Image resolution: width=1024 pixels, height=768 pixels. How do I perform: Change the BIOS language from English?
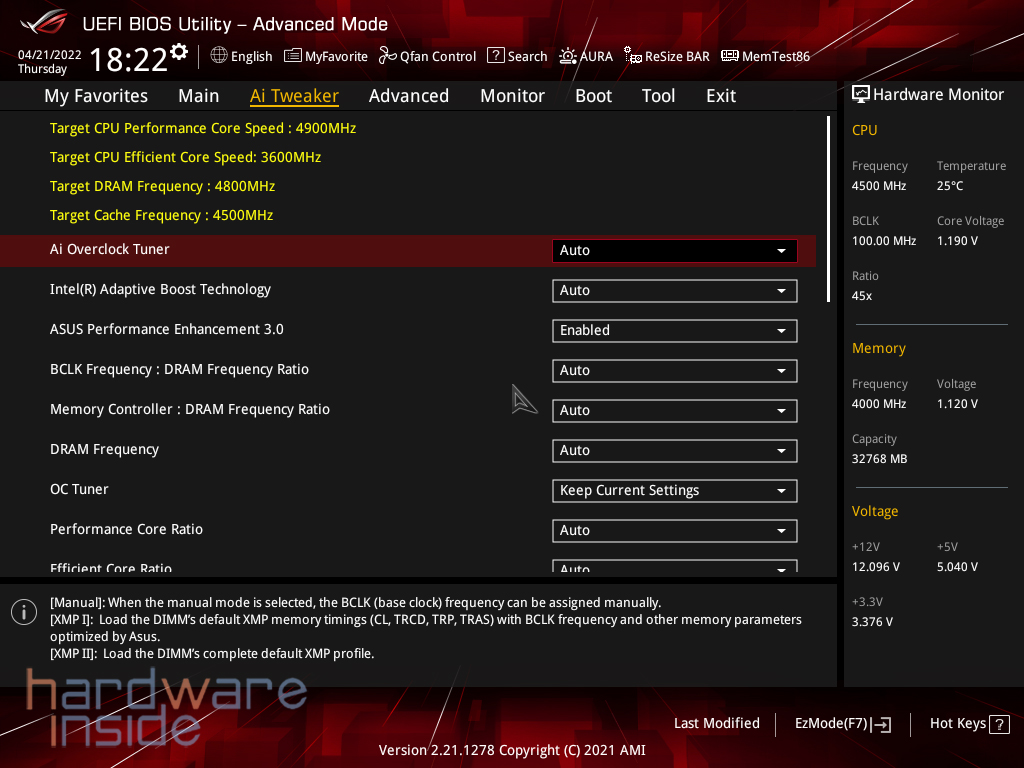(x=241, y=56)
